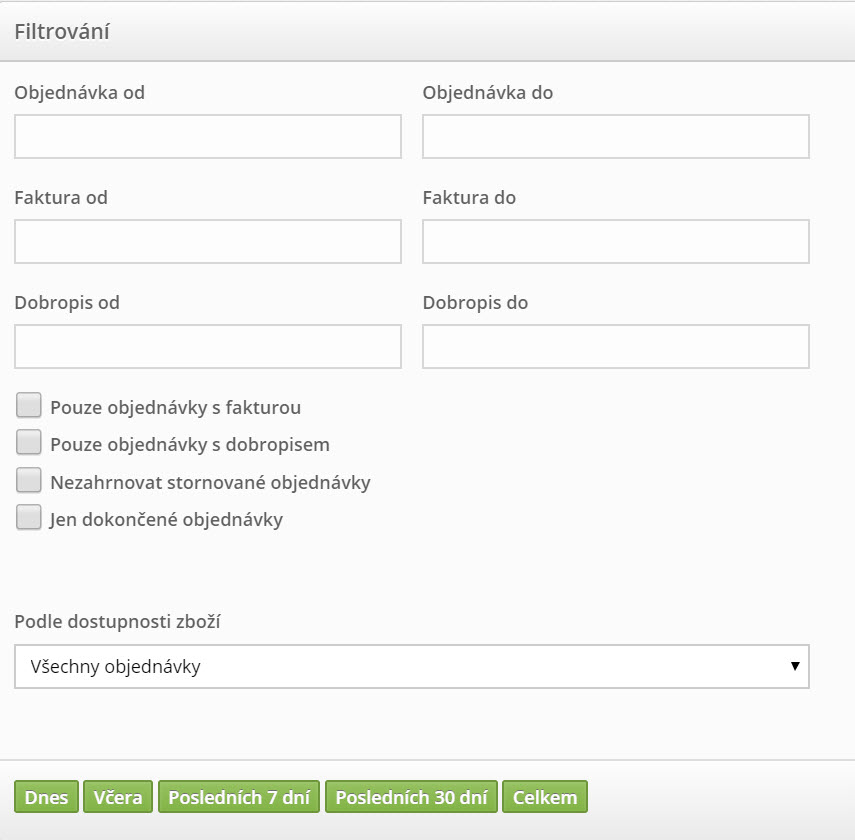Image resolution: width=855 pixels, height=840 pixels.
Task: Enable Pouze objednávky s fakturou checkbox
Action: pyautogui.click(x=28, y=405)
